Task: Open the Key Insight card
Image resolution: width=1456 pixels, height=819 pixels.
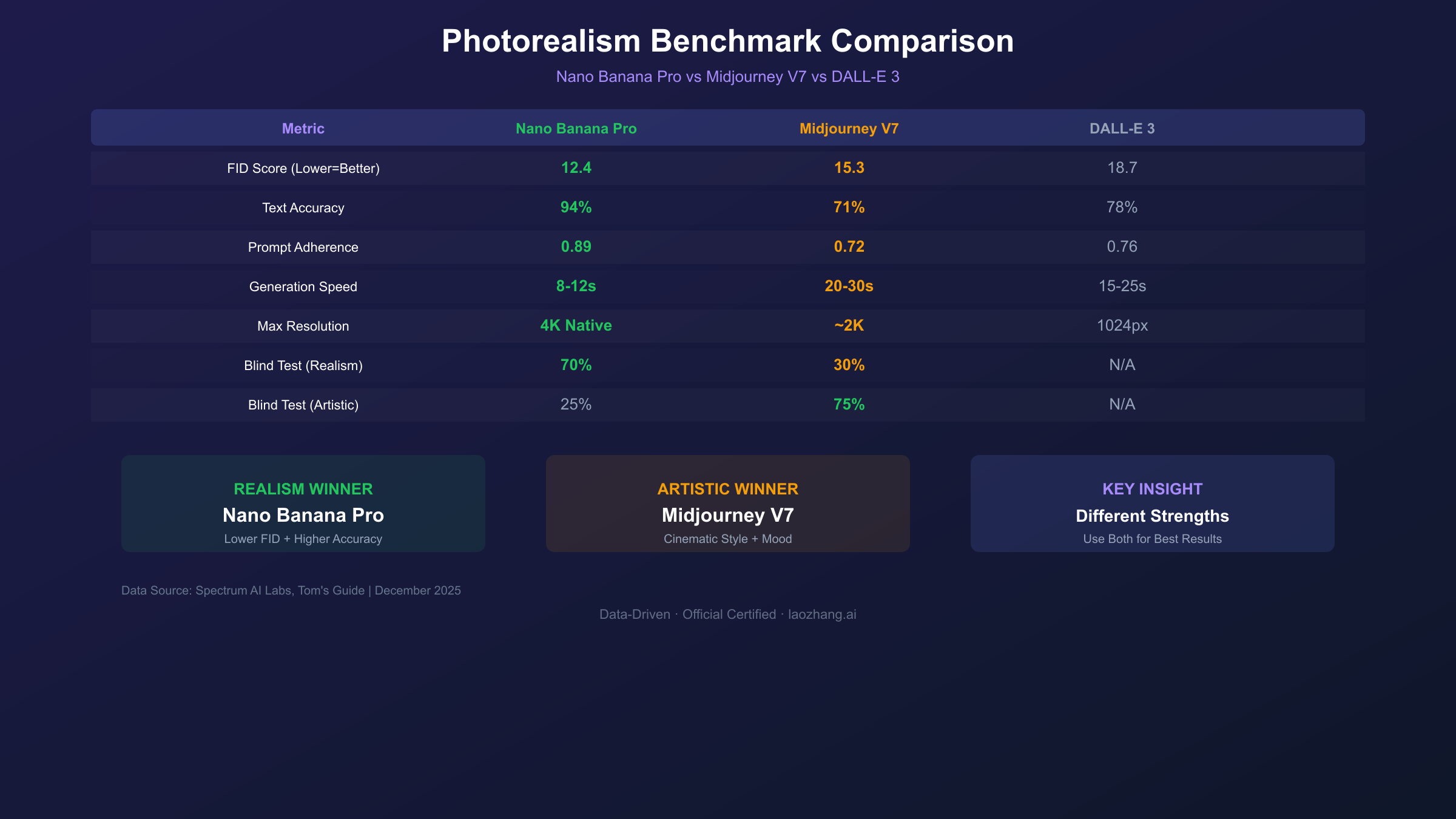Action: pos(1152,504)
